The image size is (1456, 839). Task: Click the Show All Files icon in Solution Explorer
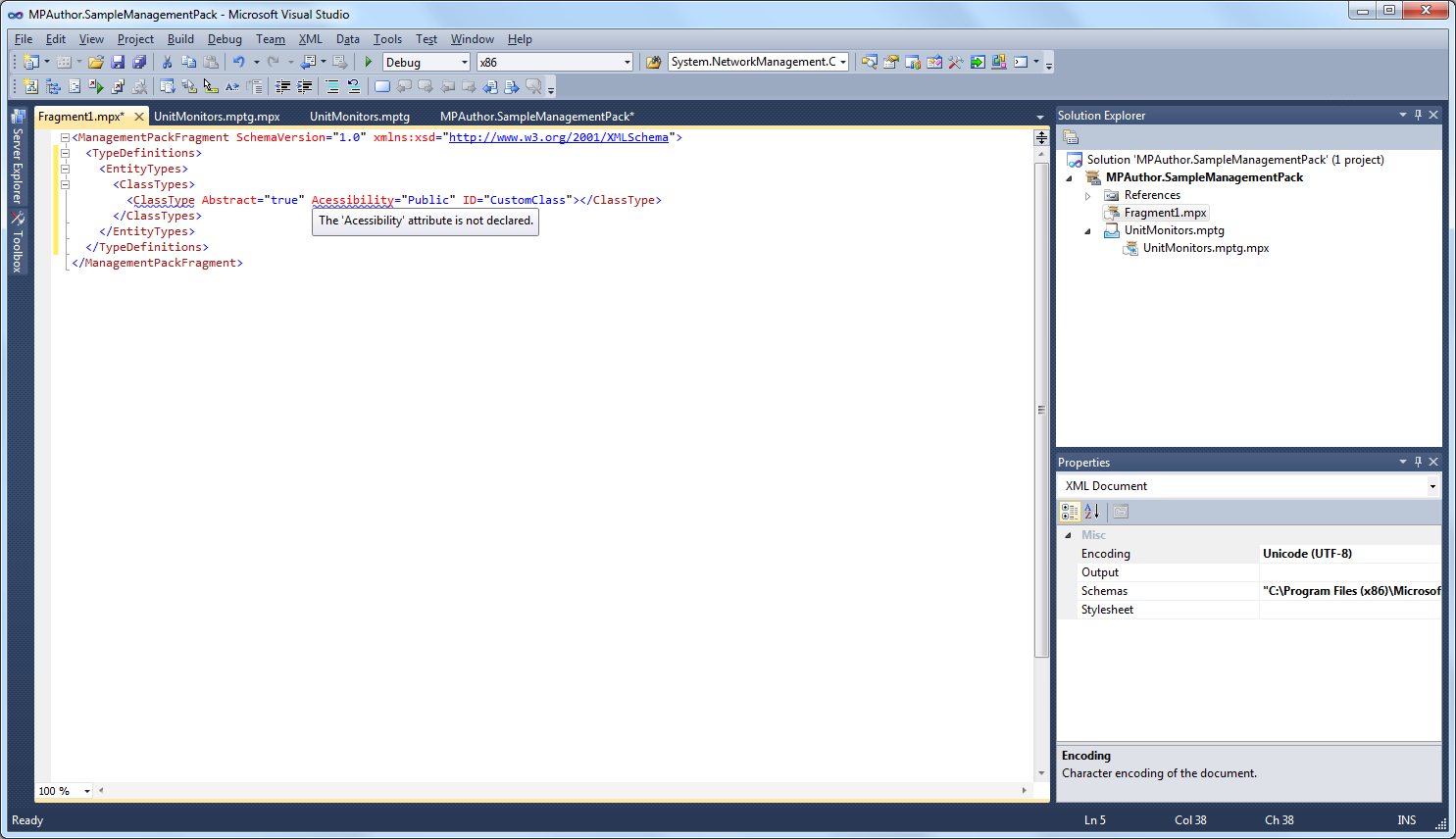pos(1071,137)
